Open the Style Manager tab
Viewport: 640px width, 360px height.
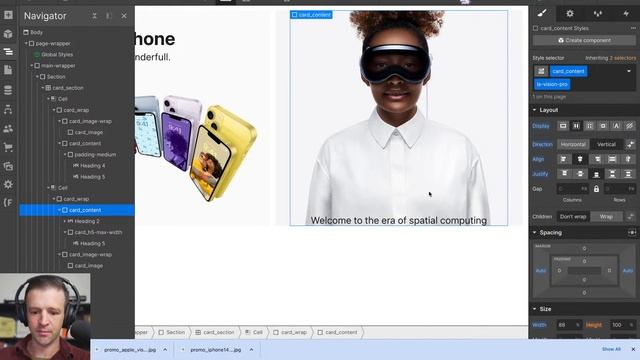pyautogui.click(x=598, y=13)
